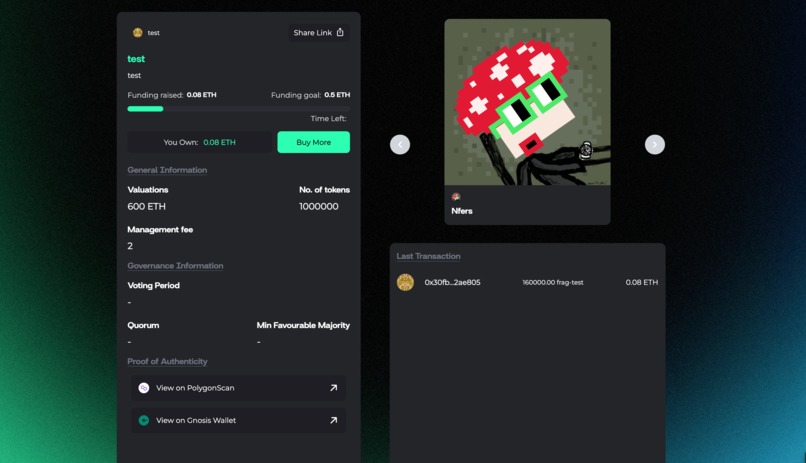
Task: Click the PolygonScan logo icon
Action: point(144,388)
